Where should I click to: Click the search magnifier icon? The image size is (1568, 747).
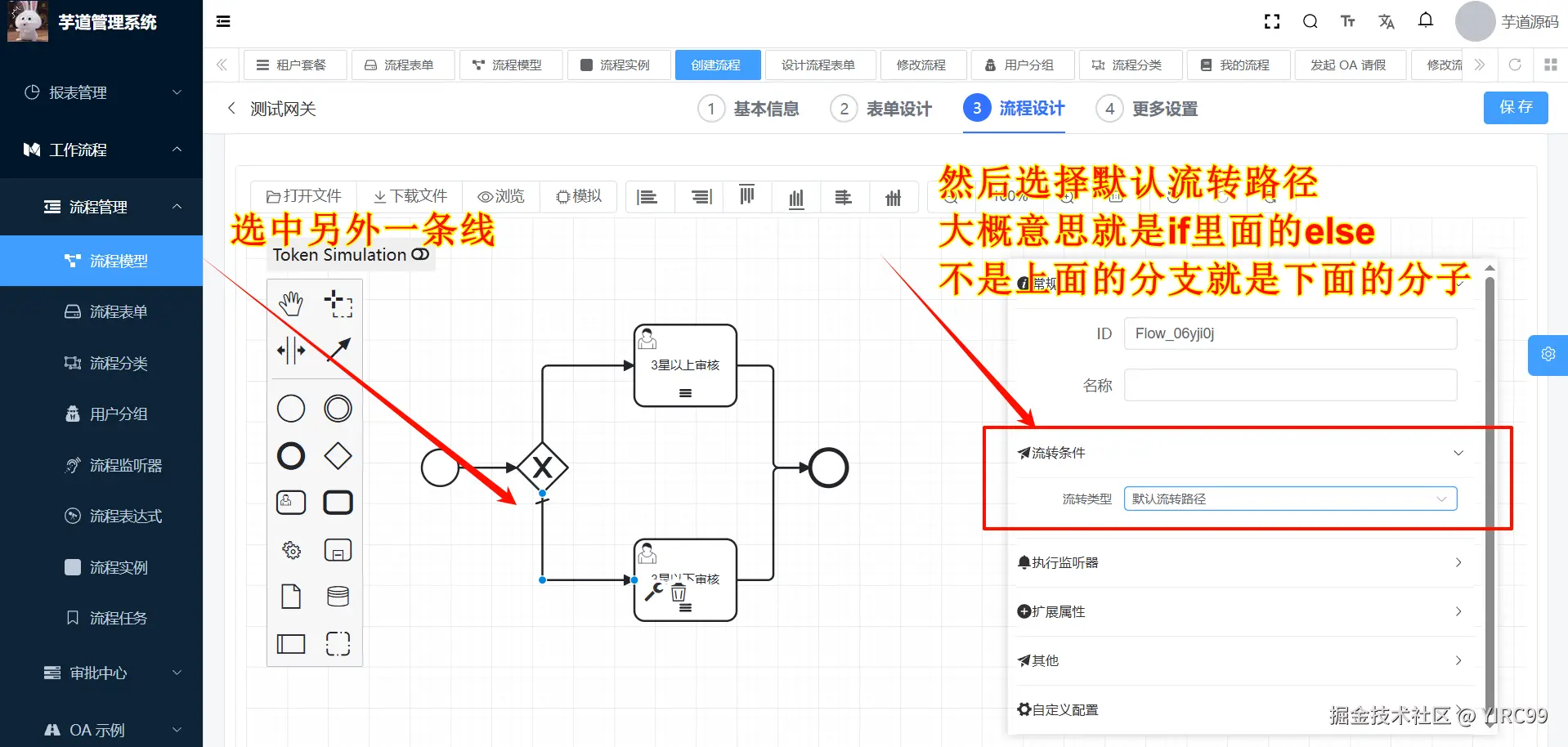point(1309,21)
